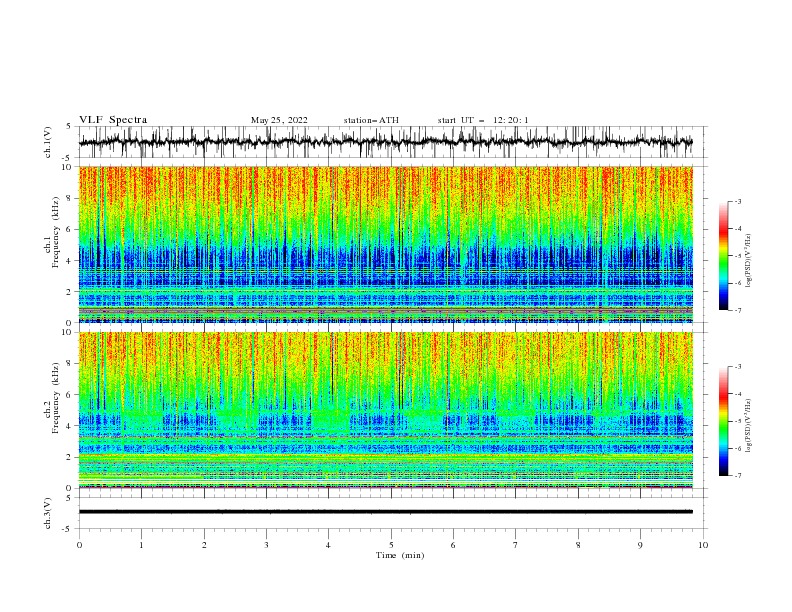Viewport: 792px width, 612px height.
Task: Click the "ch.1 Frequency (kHz)" axis label
Action: 52,232
